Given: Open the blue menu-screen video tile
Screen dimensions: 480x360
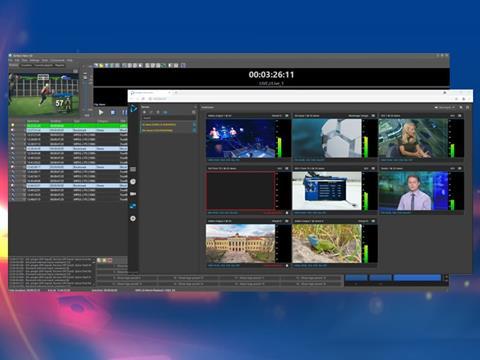Looking at the screenshot, I should point(327,191).
